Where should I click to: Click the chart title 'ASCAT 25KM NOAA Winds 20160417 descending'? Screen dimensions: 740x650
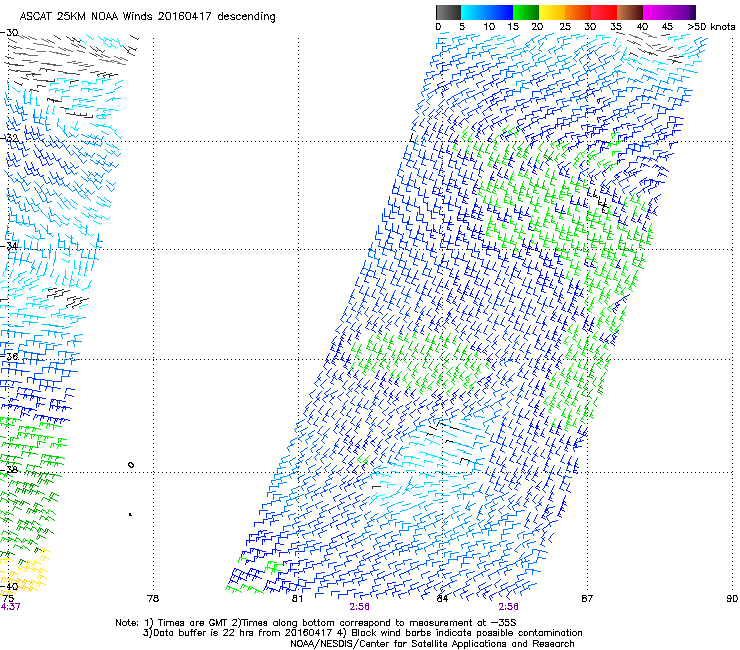[148, 17]
